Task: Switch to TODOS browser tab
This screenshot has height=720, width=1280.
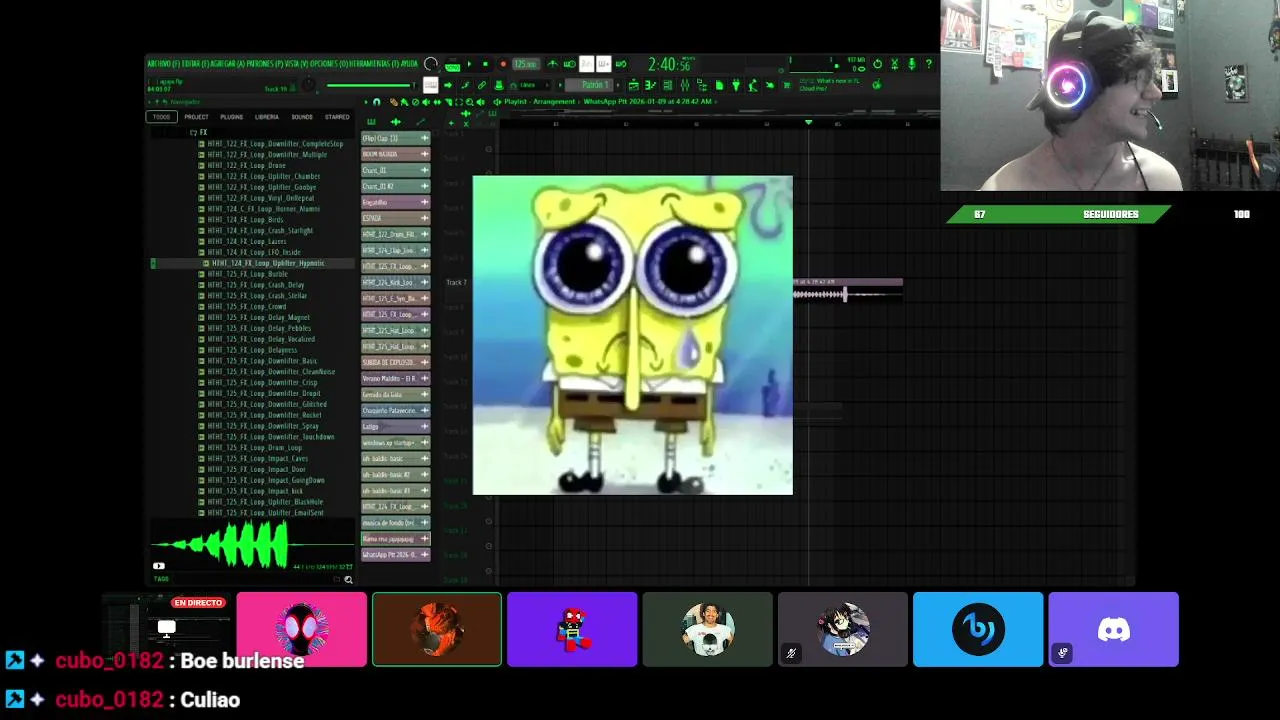Action: (x=161, y=117)
